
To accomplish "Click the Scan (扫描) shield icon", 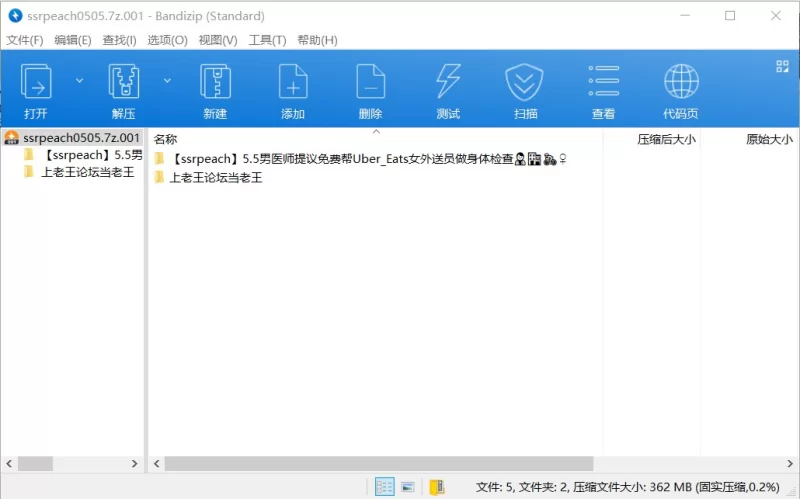I will click(524, 82).
